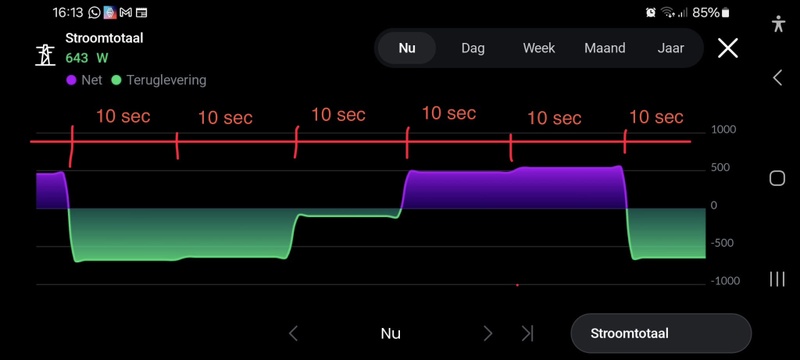Go to next time period arrow
This screenshot has height=360, width=800.
point(488,333)
